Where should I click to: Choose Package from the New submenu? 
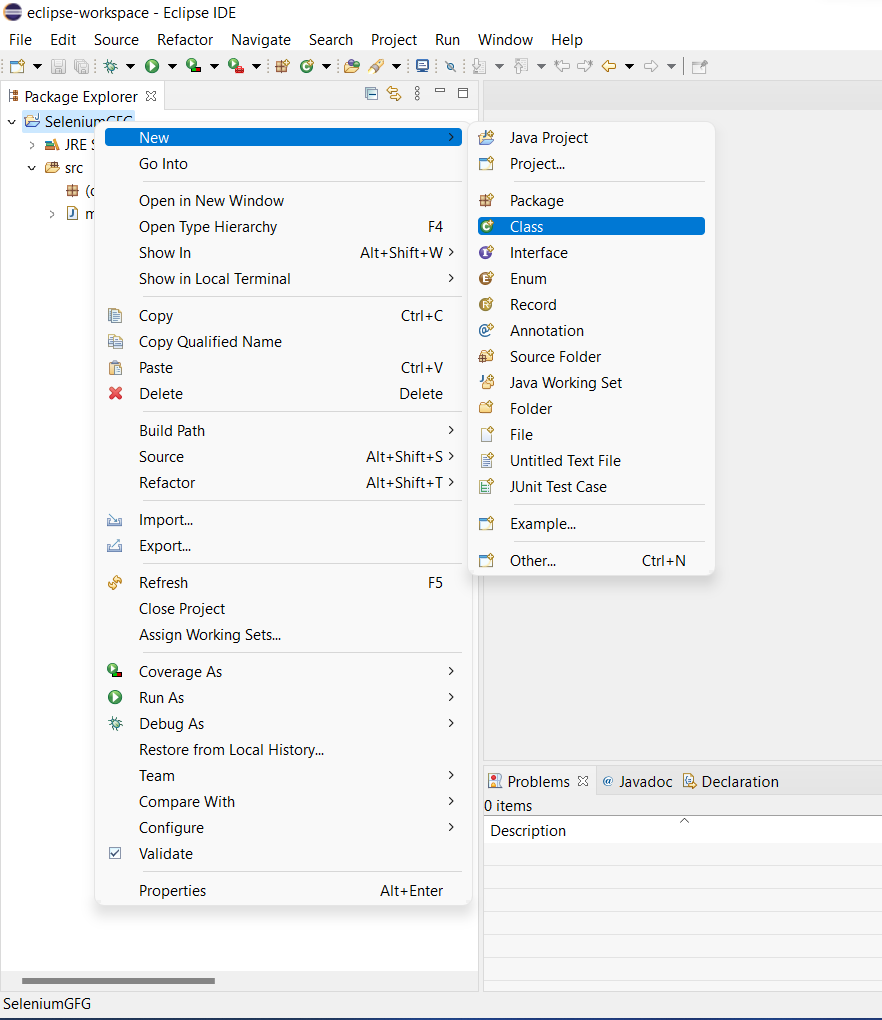pos(591,200)
